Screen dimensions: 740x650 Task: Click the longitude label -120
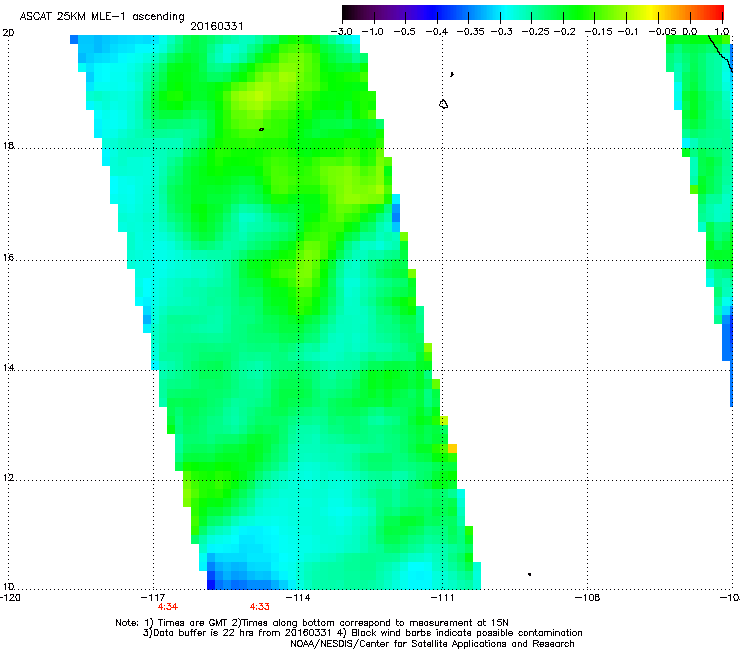tap(10, 598)
